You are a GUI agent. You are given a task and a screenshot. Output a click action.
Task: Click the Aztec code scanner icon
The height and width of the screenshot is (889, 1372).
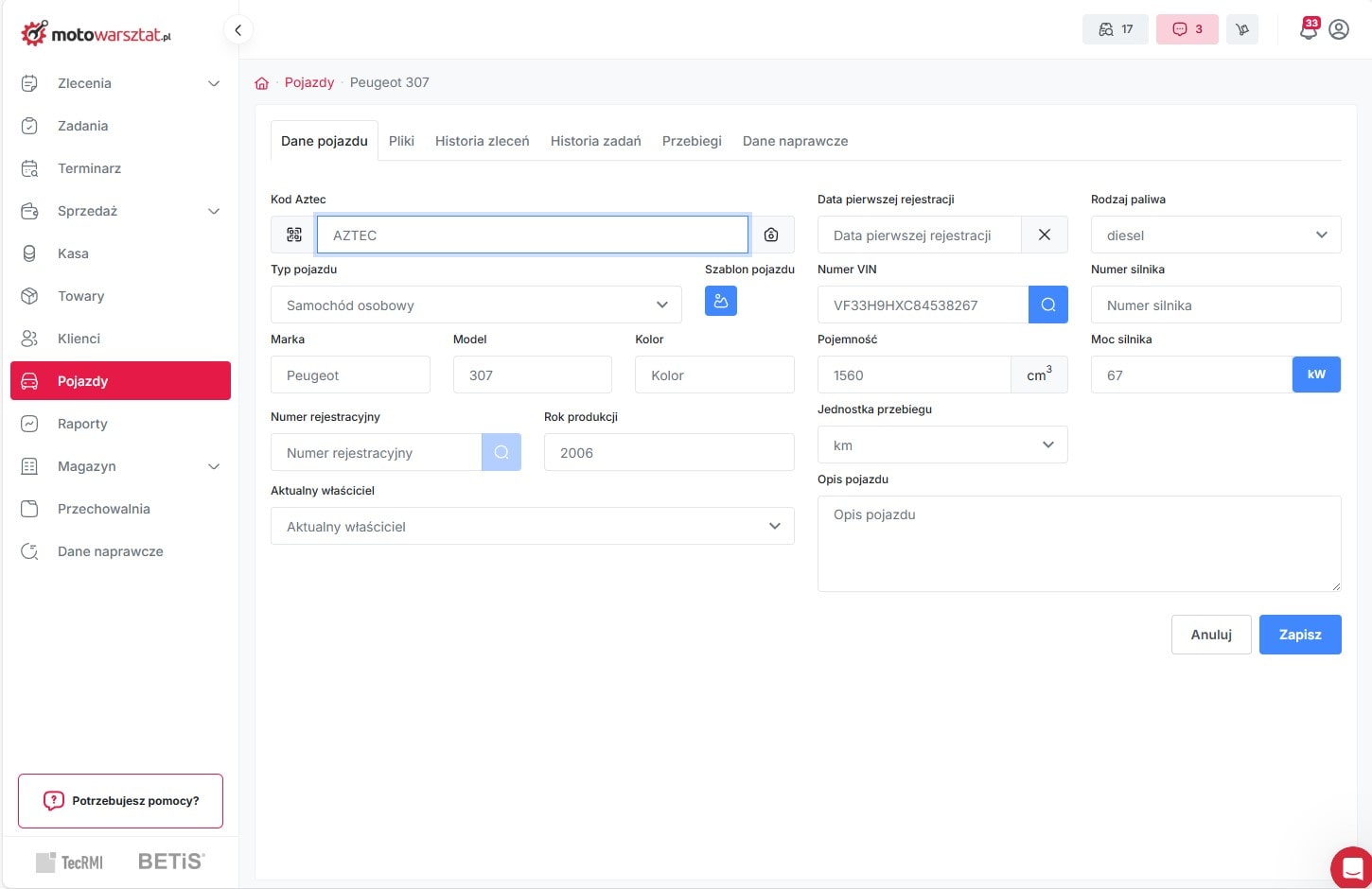tap(294, 235)
